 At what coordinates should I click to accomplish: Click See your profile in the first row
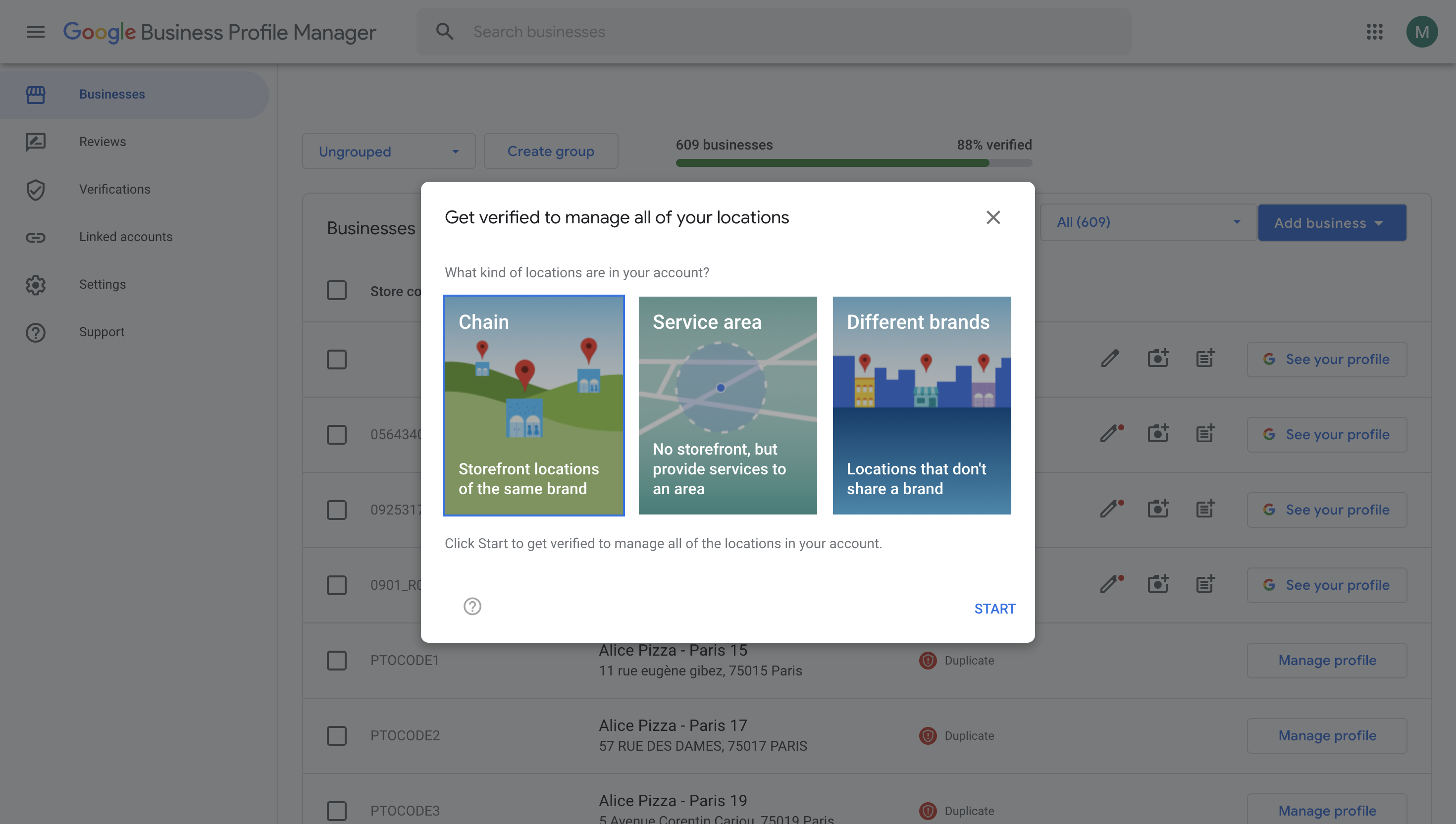tap(1327, 360)
